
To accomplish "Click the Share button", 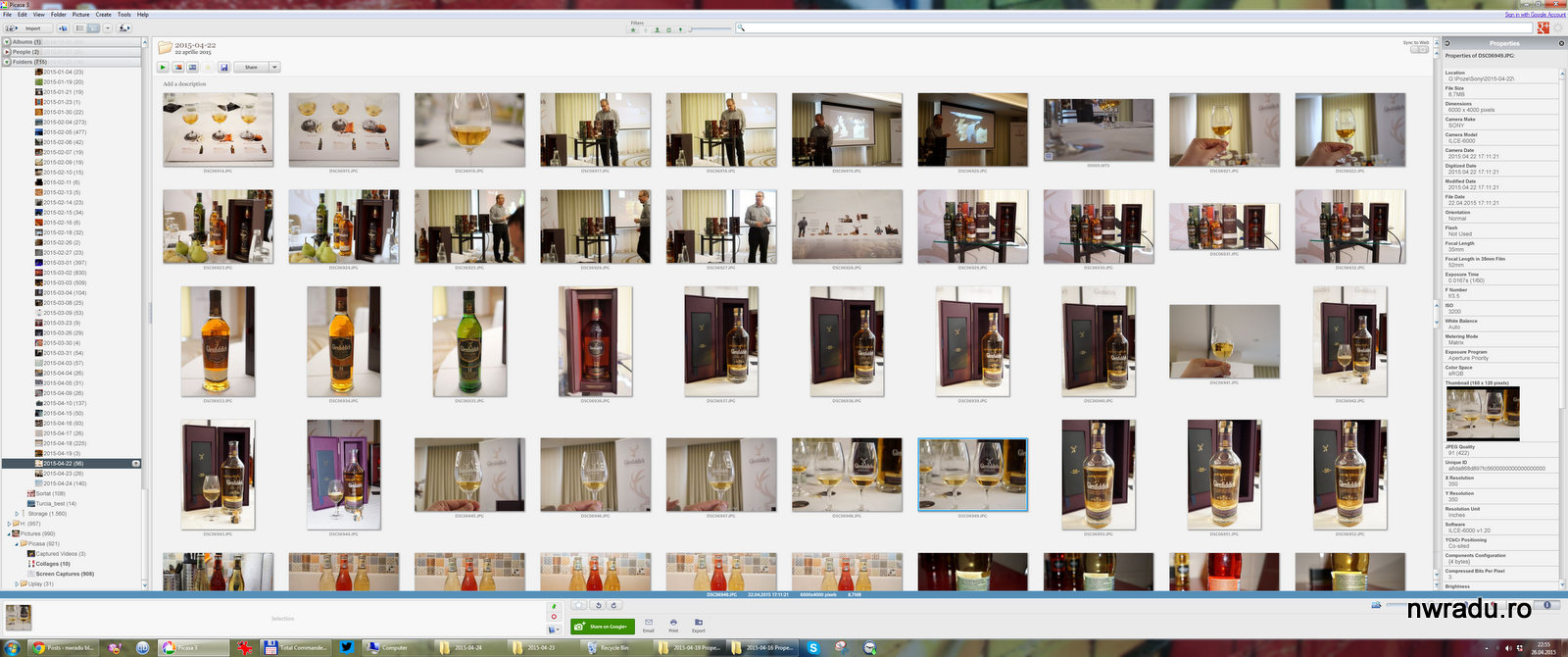I will point(251,68).
